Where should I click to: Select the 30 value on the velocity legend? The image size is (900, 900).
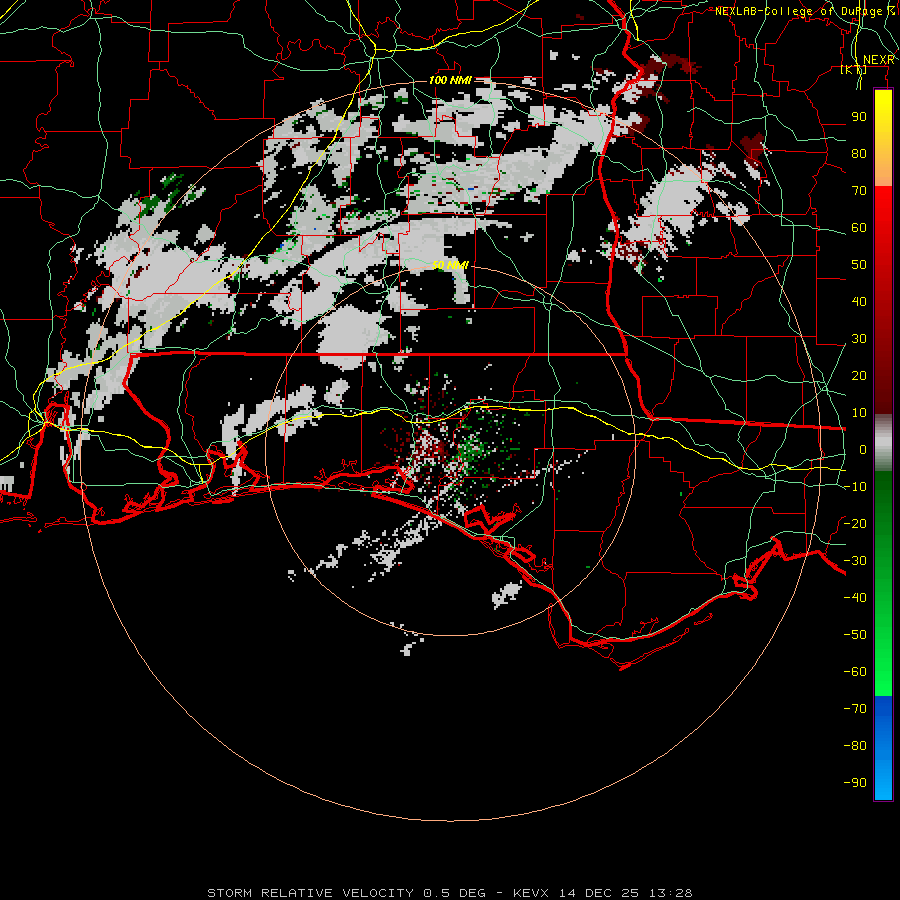859,339
